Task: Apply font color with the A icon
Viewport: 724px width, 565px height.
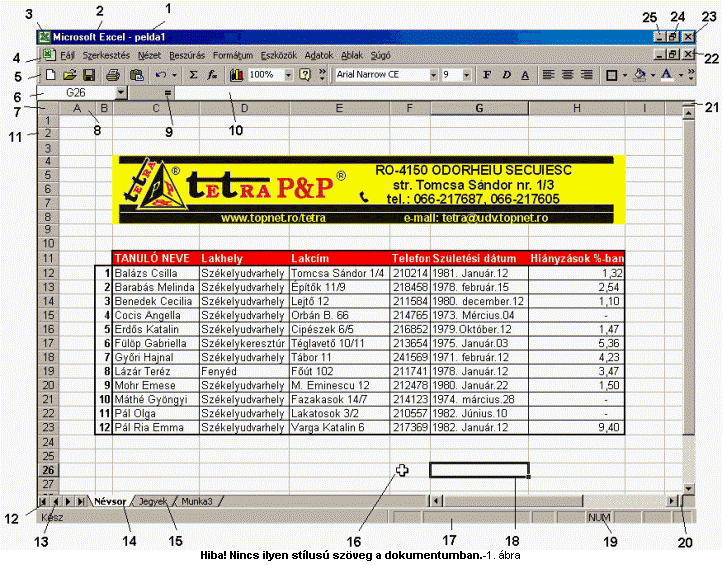Action: click(x=666, y=75)
